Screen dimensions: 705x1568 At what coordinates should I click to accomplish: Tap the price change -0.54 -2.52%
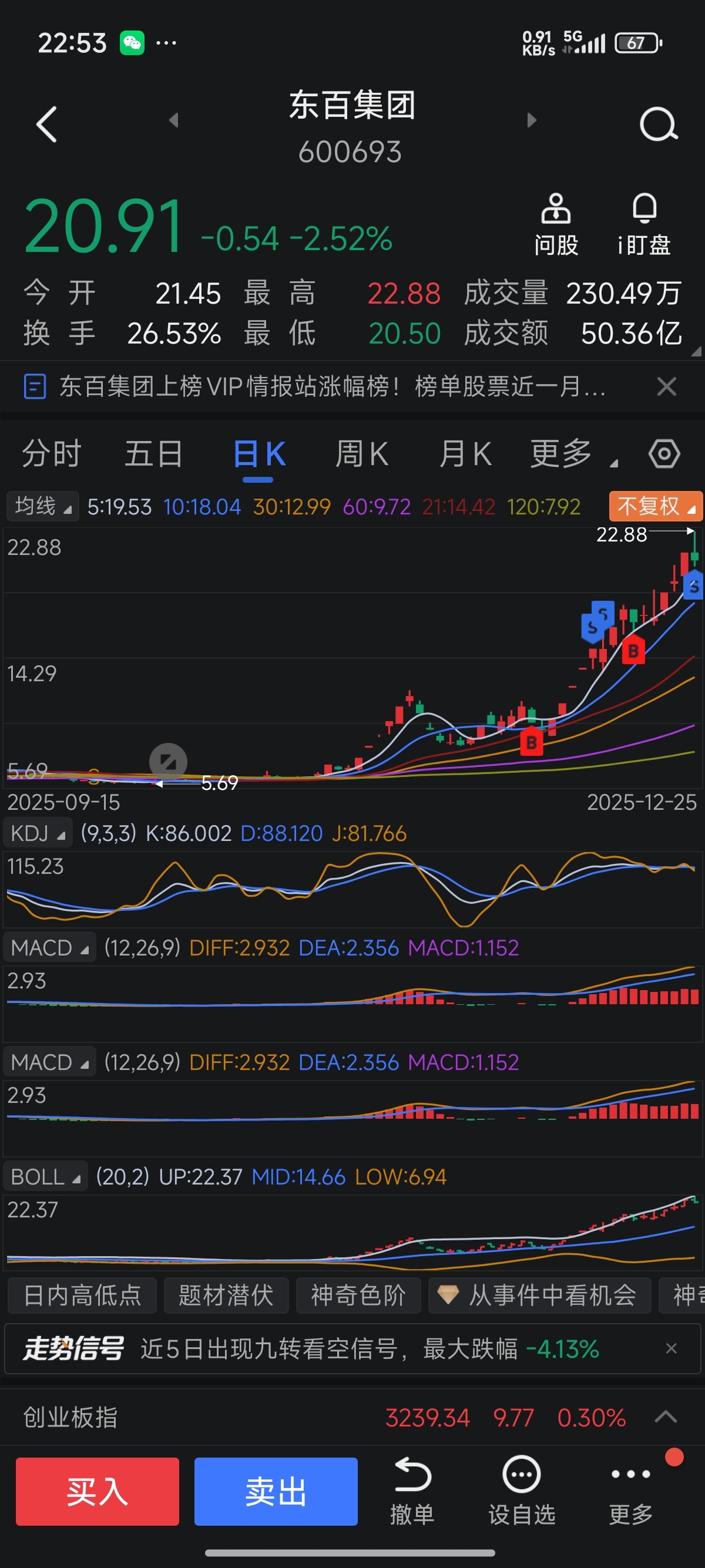pyautogui.click(x=297, y=238)
